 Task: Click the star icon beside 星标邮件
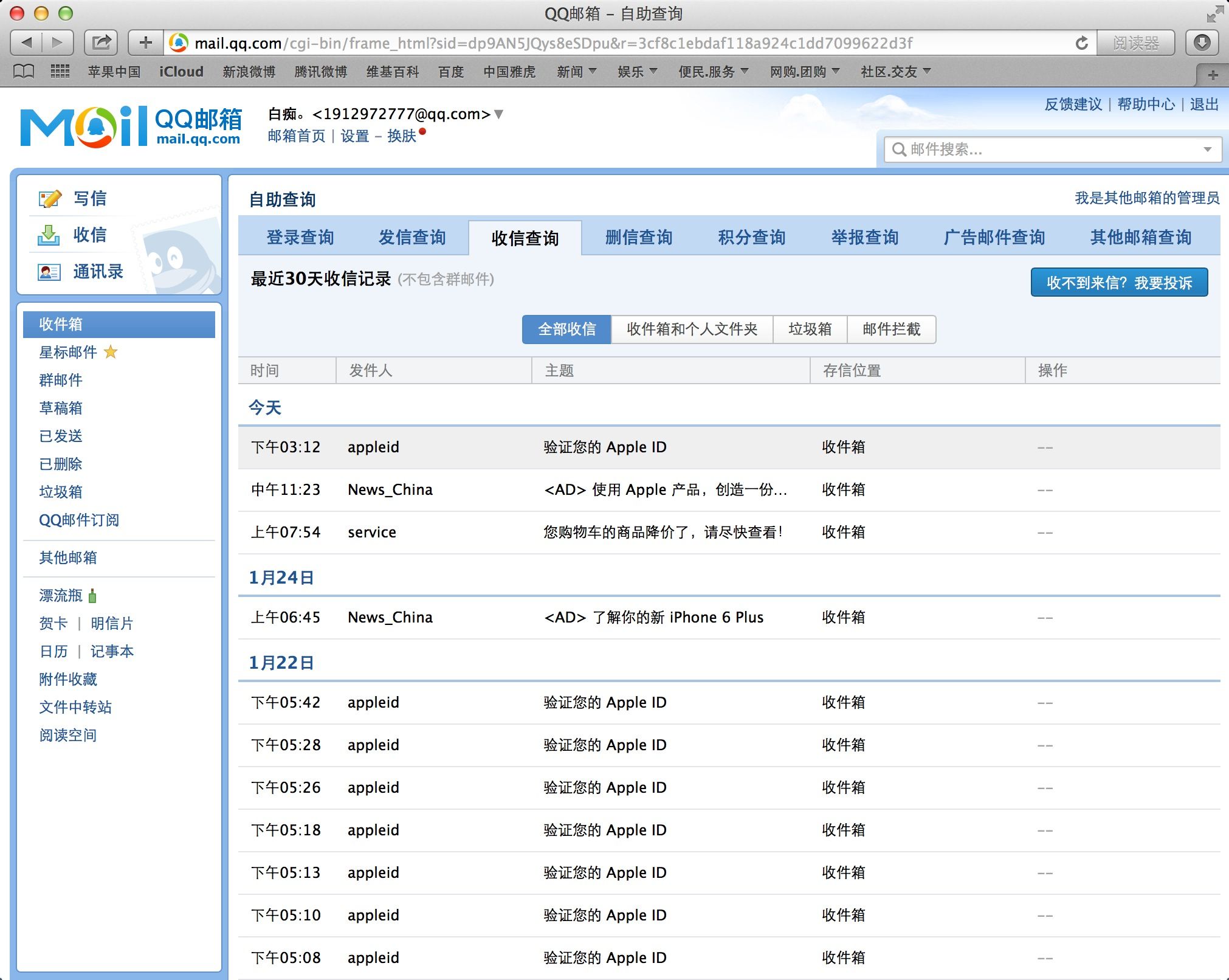tap(111, 352)
